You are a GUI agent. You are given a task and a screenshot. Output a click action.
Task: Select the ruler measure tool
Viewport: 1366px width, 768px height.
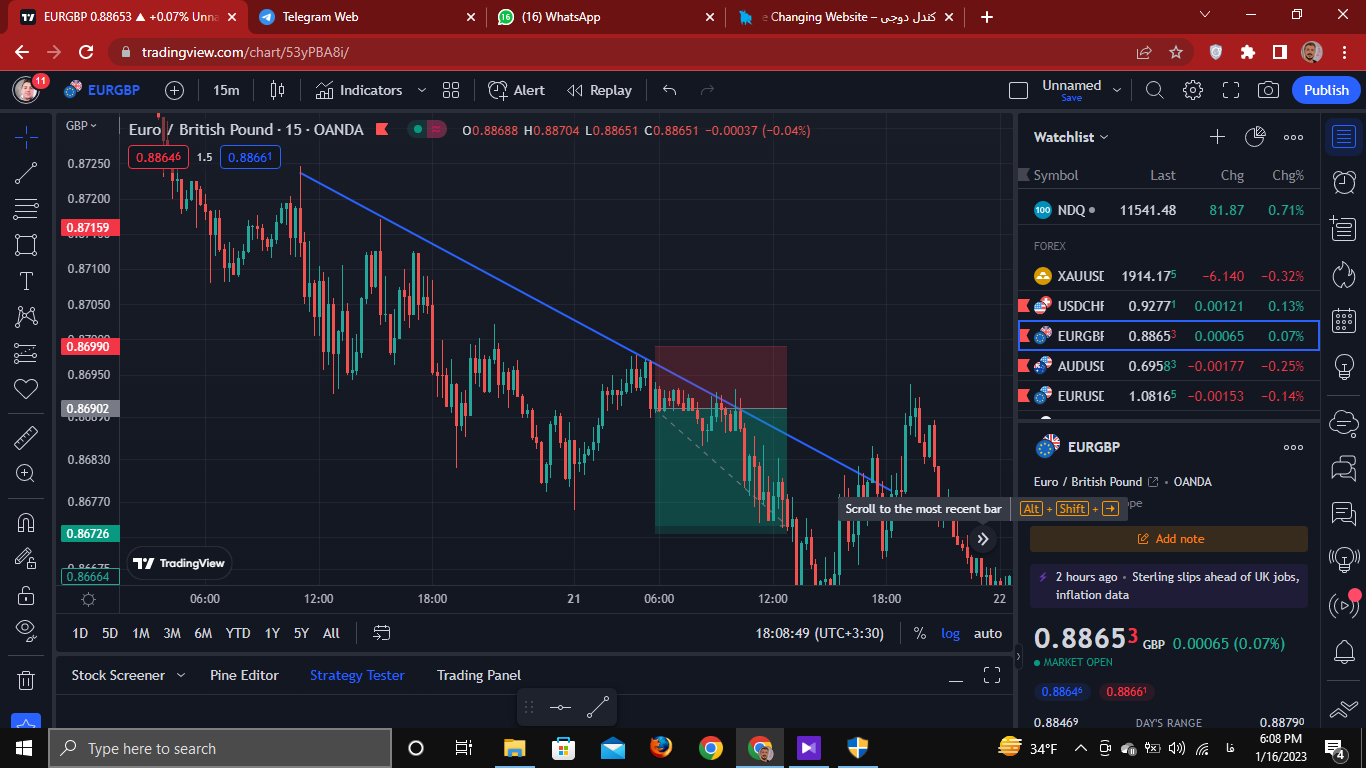[x=26, y=437]
